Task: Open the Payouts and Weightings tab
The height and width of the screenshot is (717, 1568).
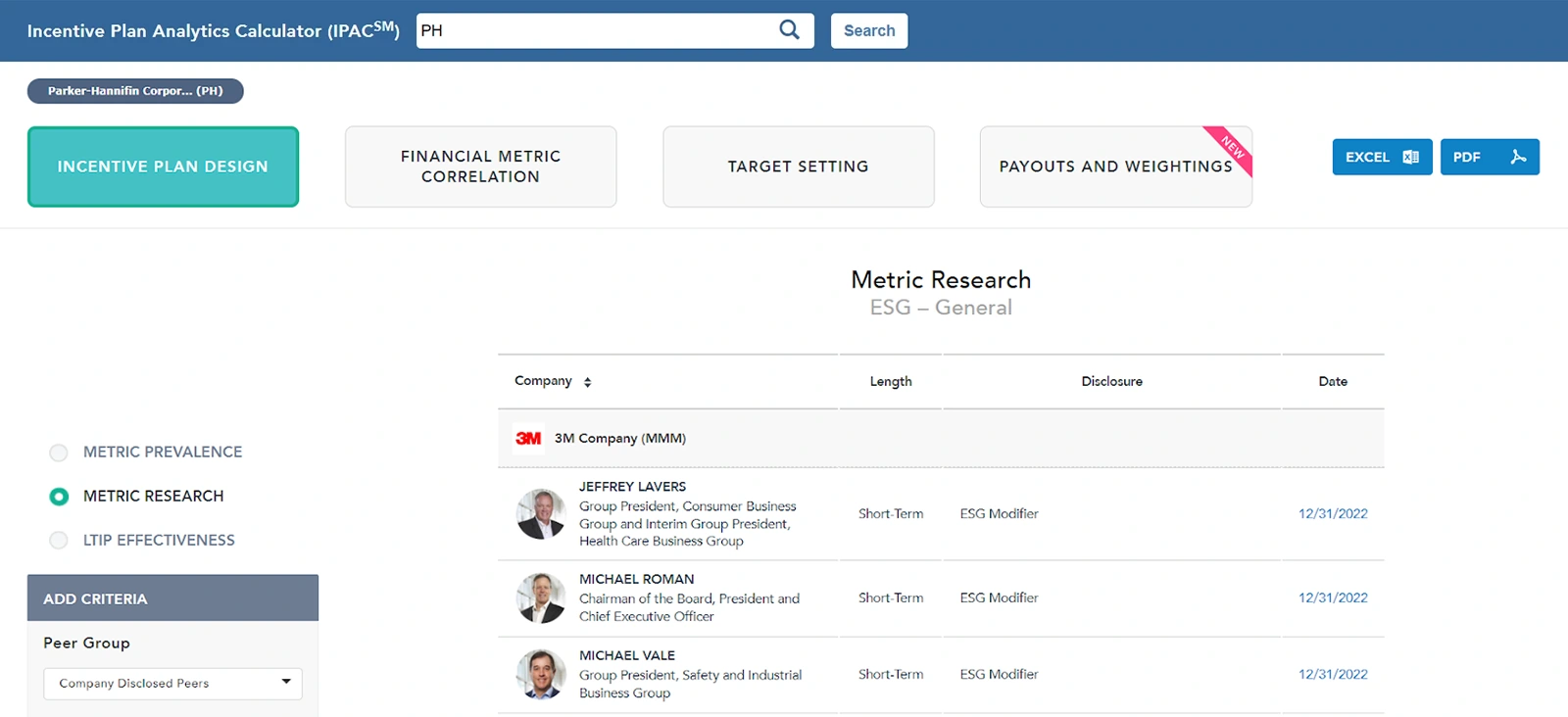Action: click(x=1115, y=167)
